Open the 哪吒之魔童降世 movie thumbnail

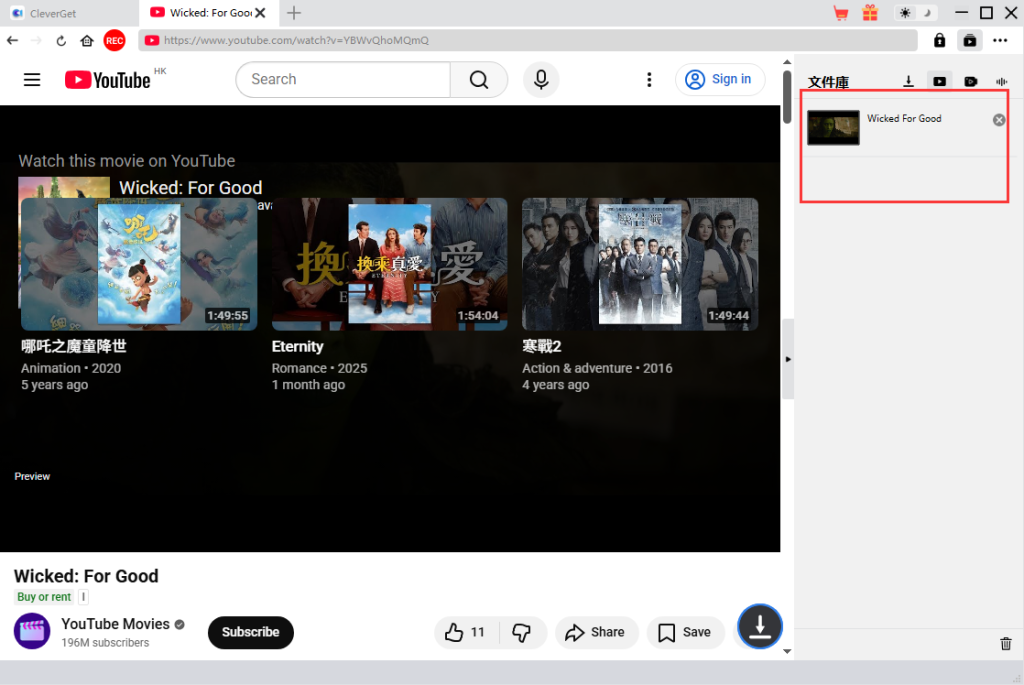[x=139, y=264]
